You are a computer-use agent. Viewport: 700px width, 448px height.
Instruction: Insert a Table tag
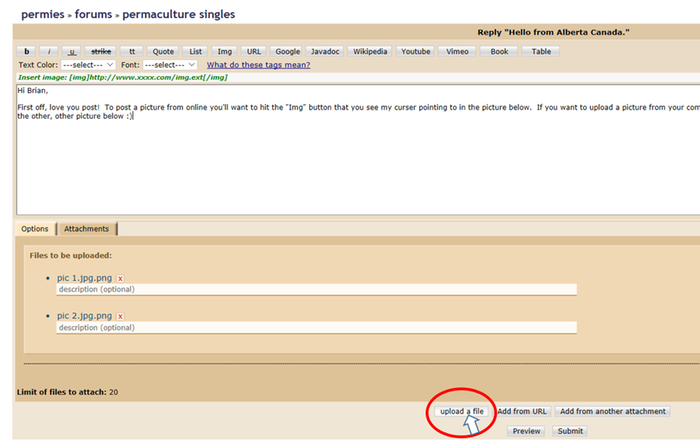541,51
